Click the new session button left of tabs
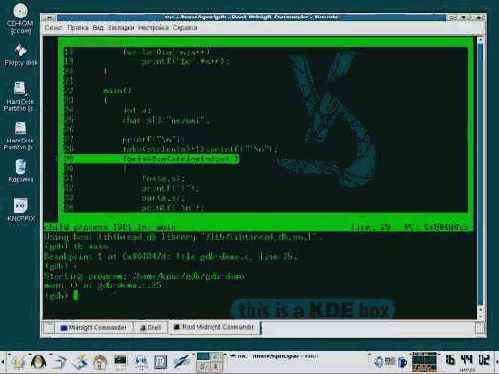 (49, 328)
